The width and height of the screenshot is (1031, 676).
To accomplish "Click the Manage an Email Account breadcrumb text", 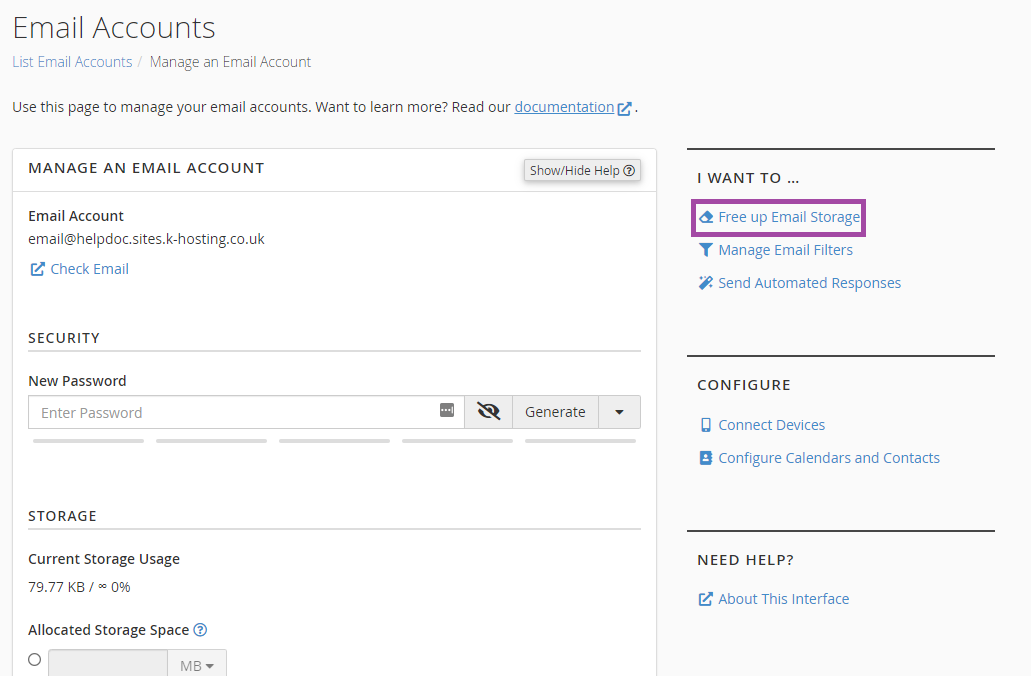I will [230, 62].
